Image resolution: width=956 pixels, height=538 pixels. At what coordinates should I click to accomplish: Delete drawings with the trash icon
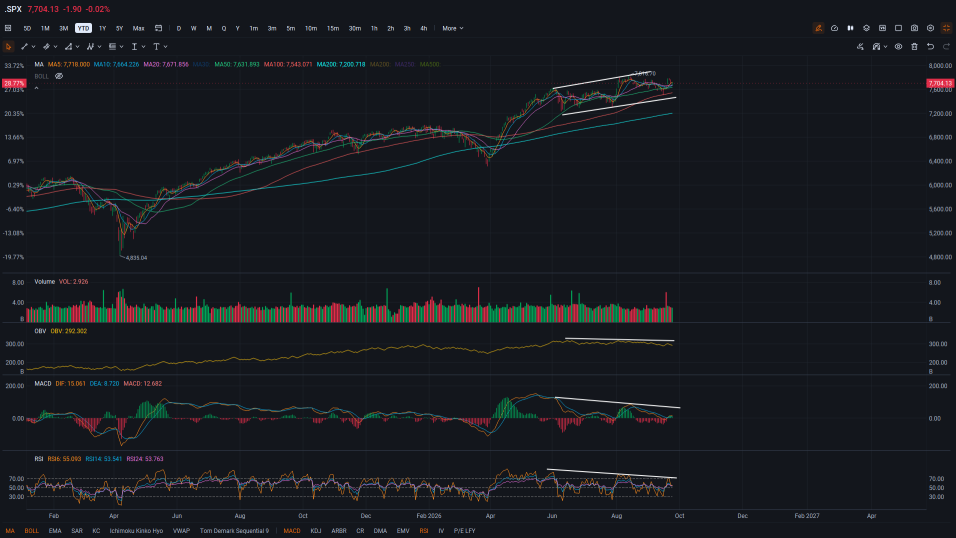914,46
